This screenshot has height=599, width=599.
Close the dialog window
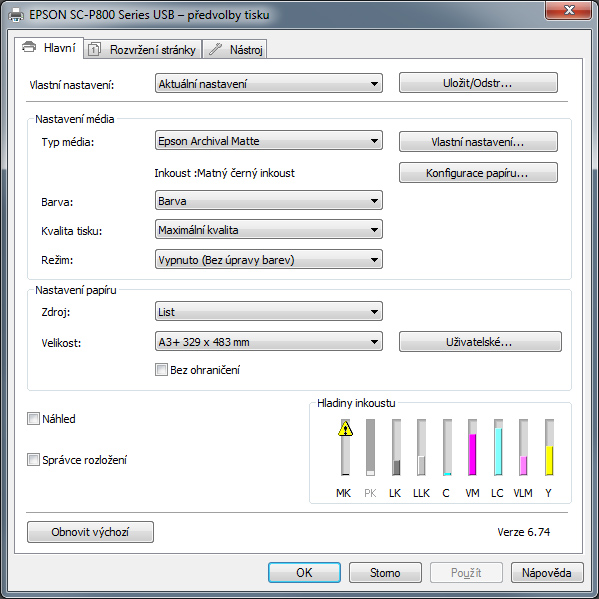click(569, 10)
